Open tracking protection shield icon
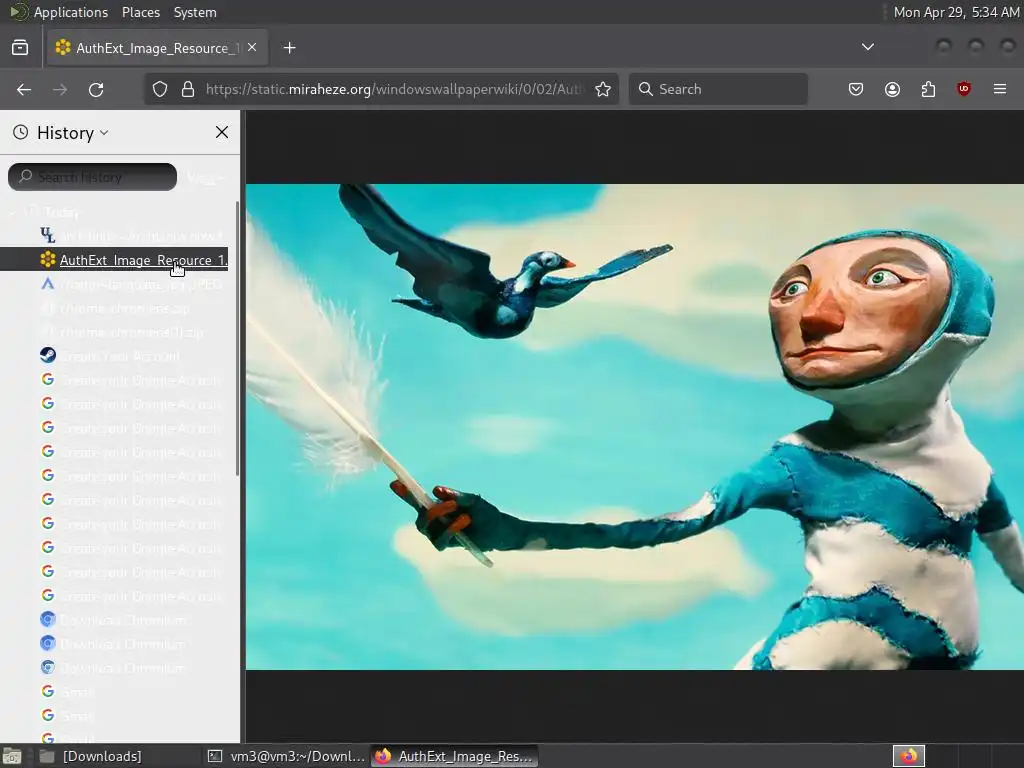 (x=160, y=89)
